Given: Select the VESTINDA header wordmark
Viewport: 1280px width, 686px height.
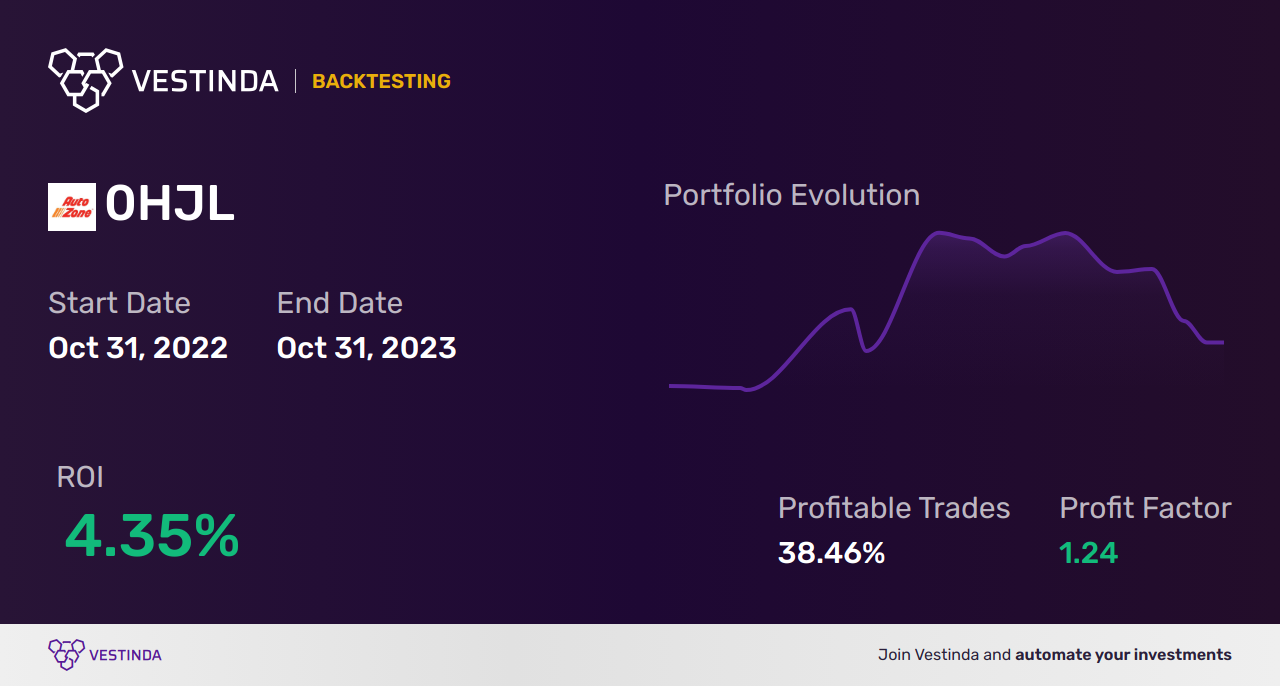Looking at the screenshot, I should (205, 81).
